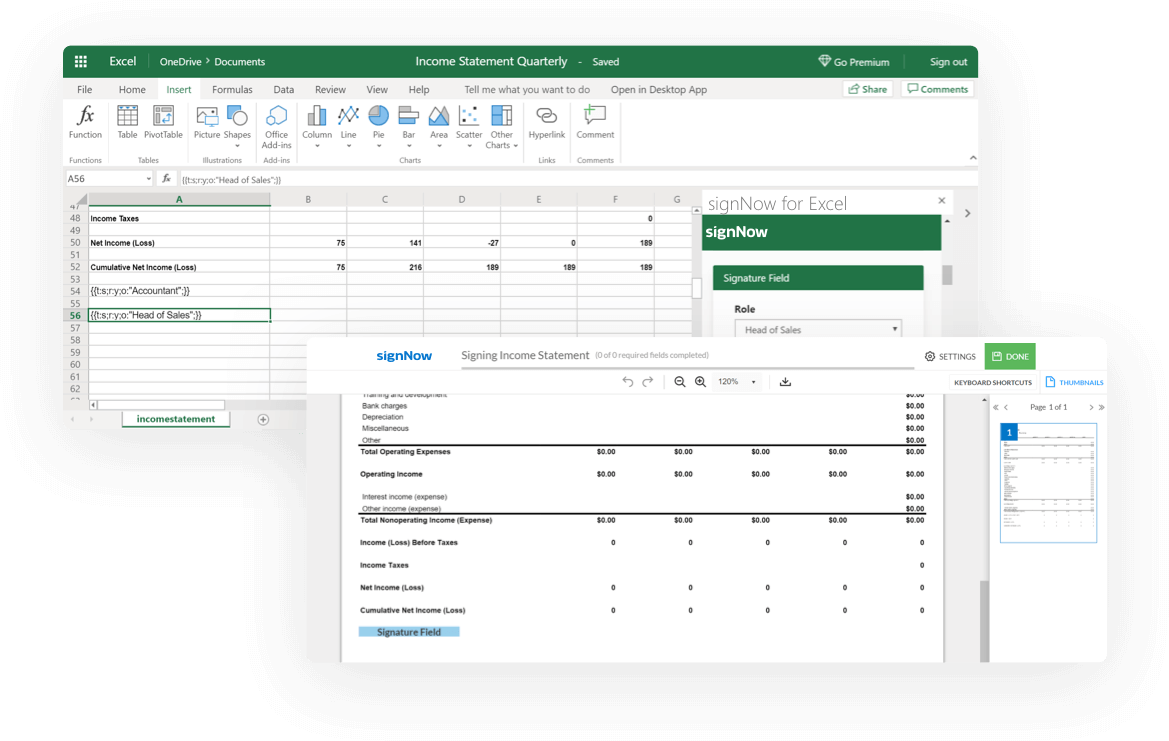The image size is (1169, 741).
Task: Open the Comments button
Action: [x=938, y=89]
